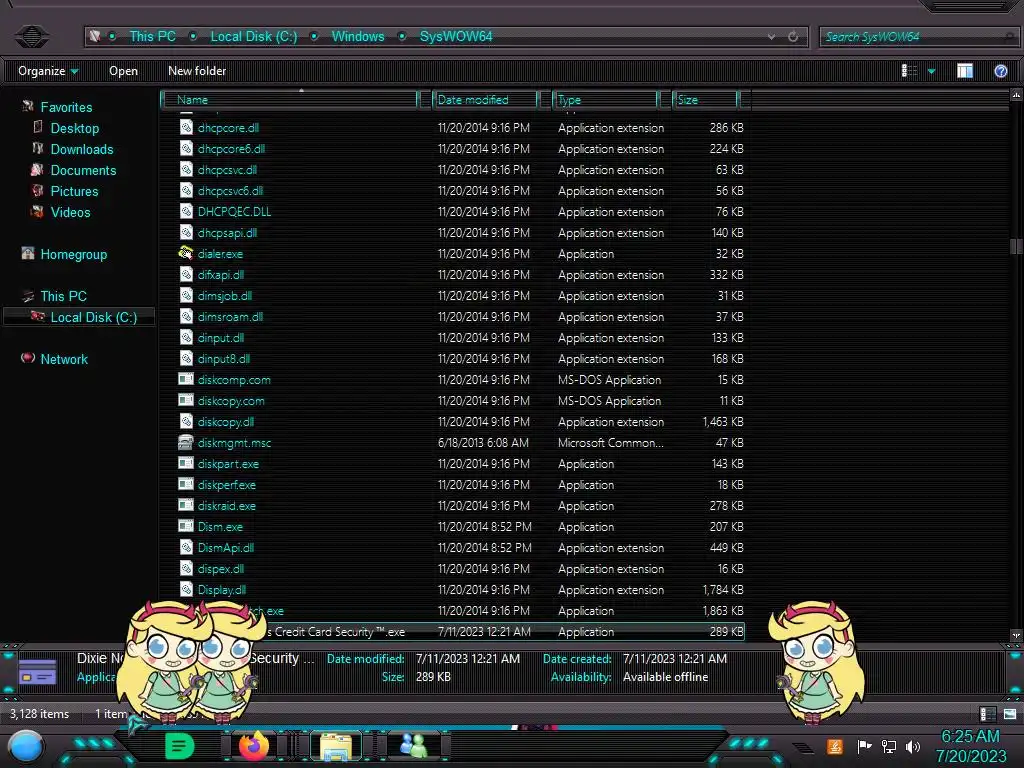Select the difxapi.dll file name
The height and width of the screenshot is (768, 1024).
[x=221, y=275]
